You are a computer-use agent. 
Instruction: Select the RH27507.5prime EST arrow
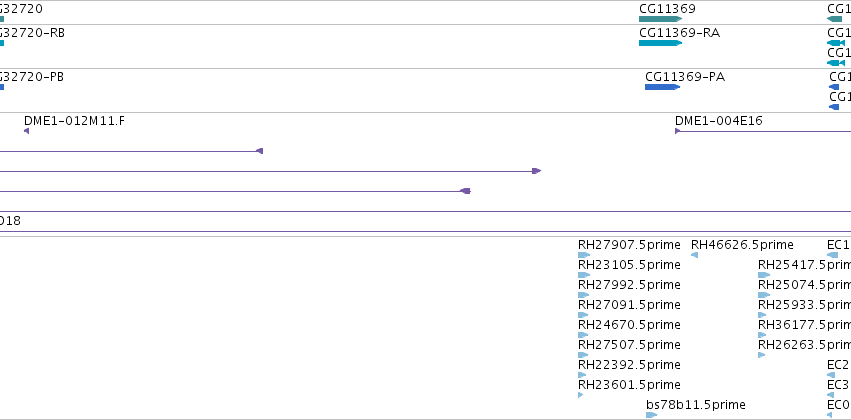pos(583,355)
